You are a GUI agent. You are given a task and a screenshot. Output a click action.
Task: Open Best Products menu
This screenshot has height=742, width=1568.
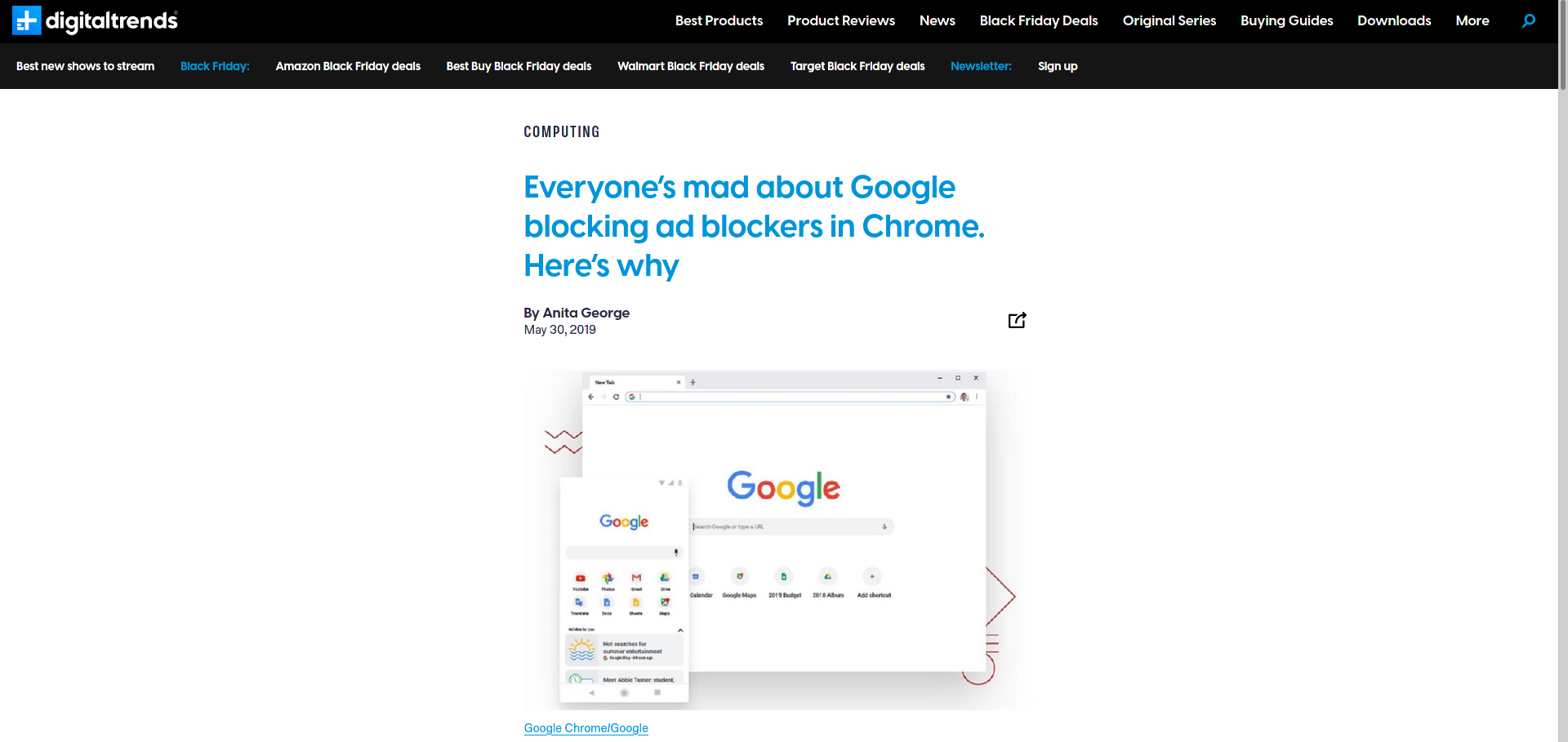coord(719,20)
